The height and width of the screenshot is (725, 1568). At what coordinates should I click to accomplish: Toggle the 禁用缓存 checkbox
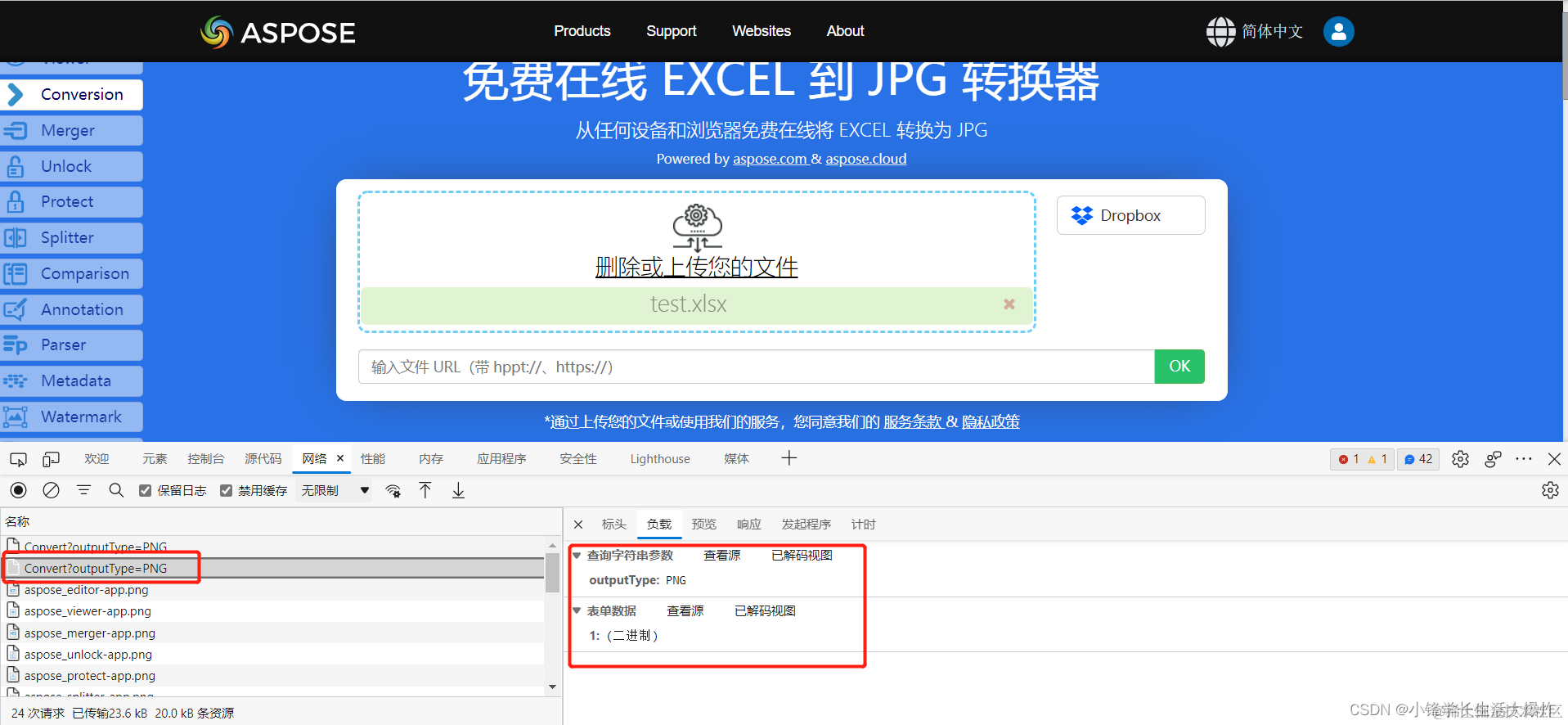click(x=226, y=490)
